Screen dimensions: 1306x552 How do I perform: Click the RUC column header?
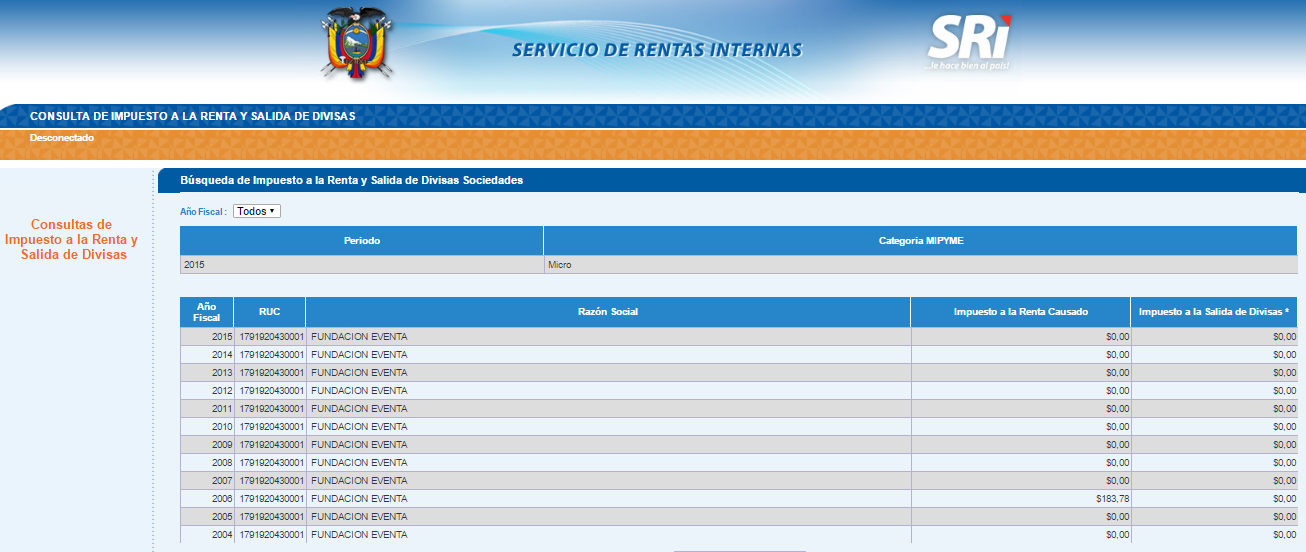coord(269,312)
